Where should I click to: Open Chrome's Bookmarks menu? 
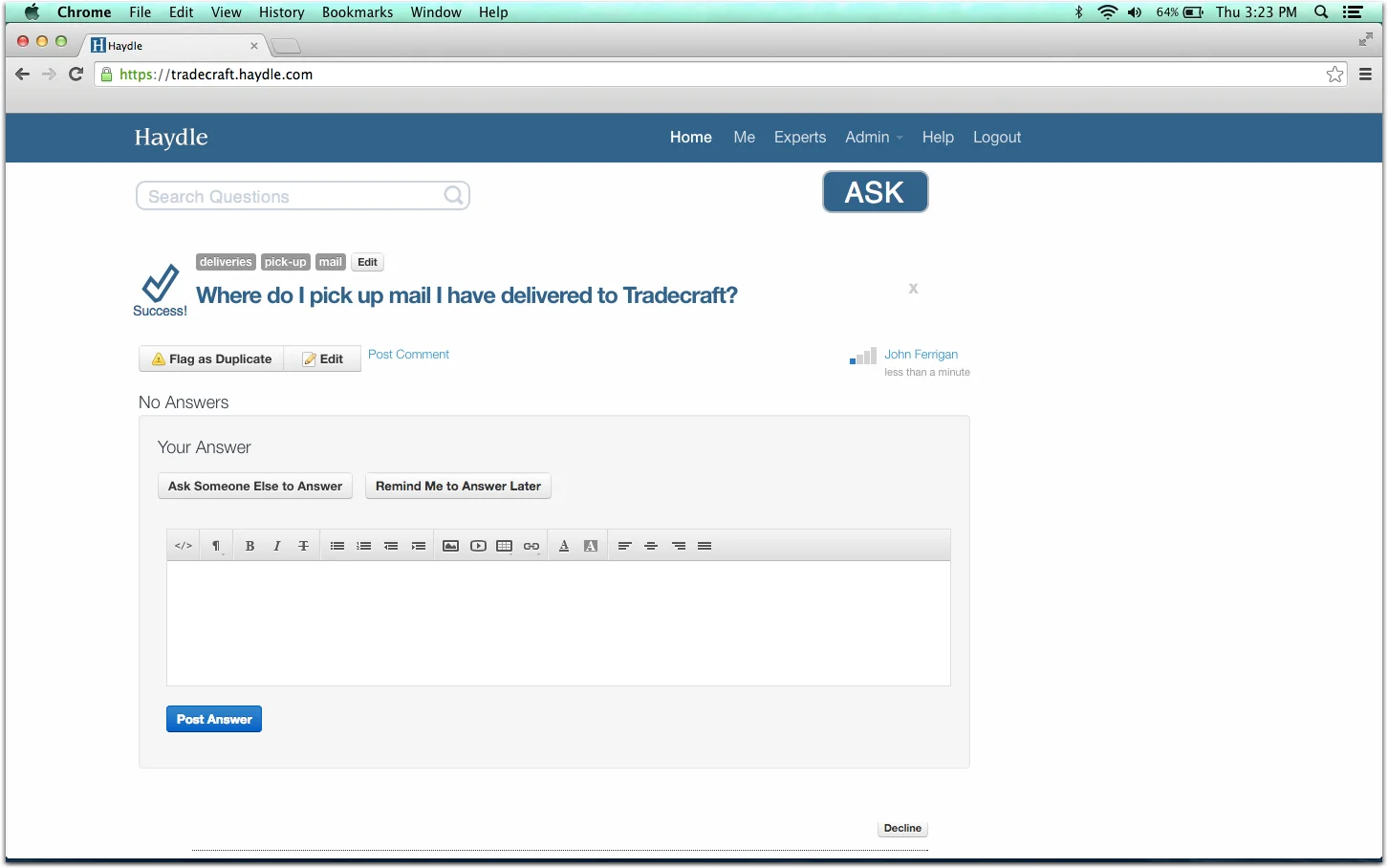[358, 12]
